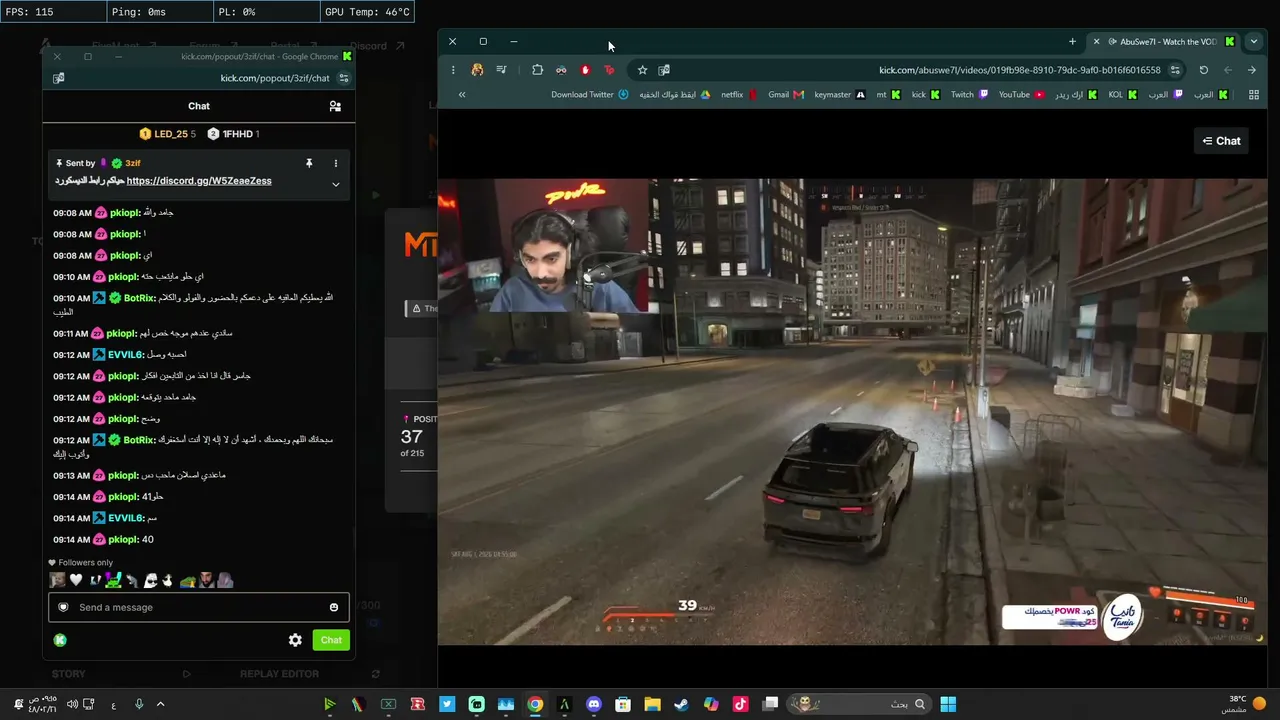Image resolution: width=1280 pixels, height=720 pixels.
Task: View LED_25 top gifter entry
Action: (x=168, y=134)
